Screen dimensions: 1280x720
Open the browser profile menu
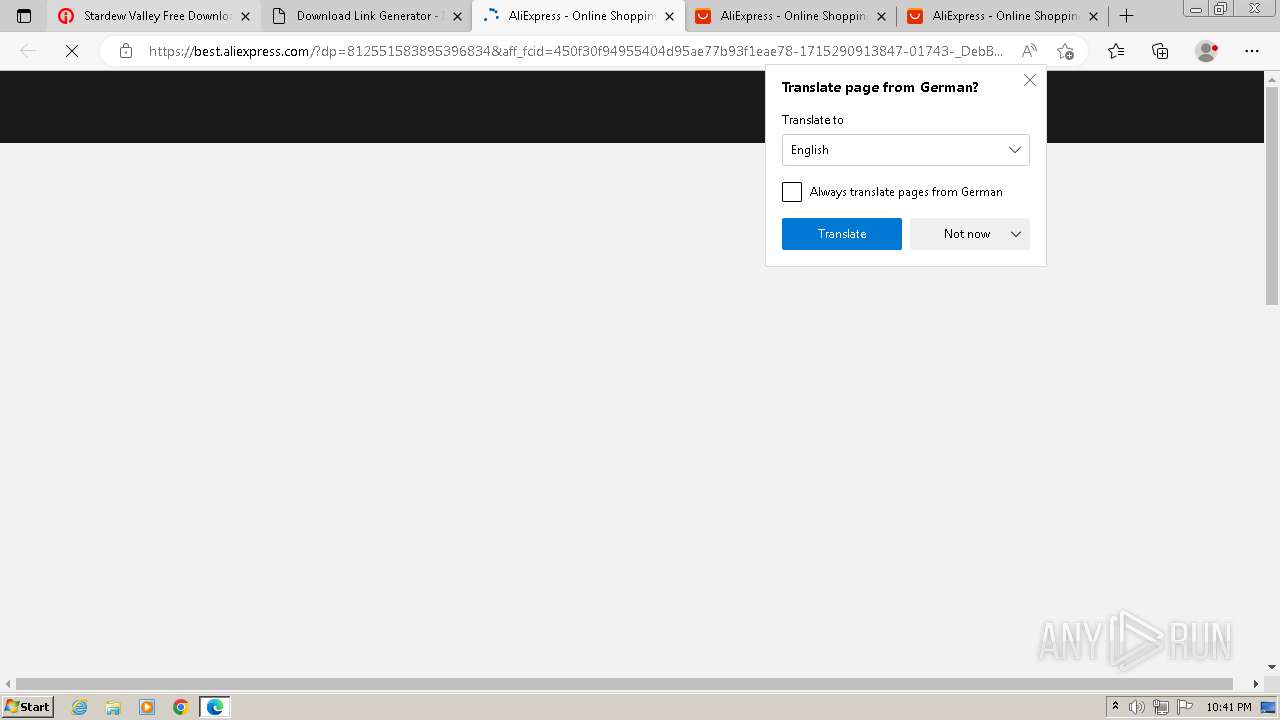coord(1207,51)
